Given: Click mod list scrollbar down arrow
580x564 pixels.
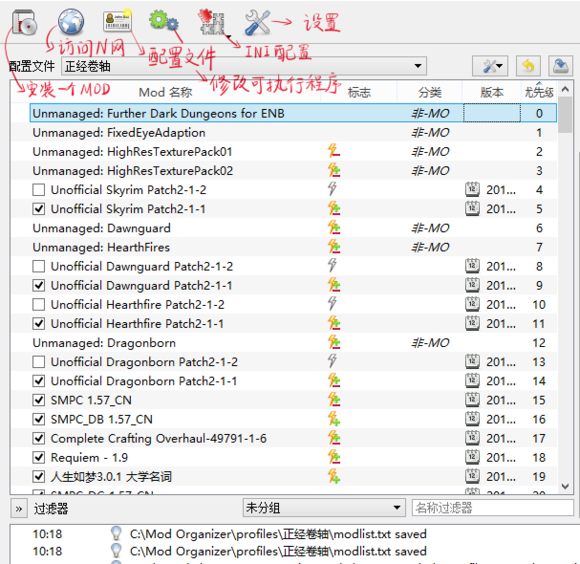Looking at the screenshot, I should click(565, 486).
